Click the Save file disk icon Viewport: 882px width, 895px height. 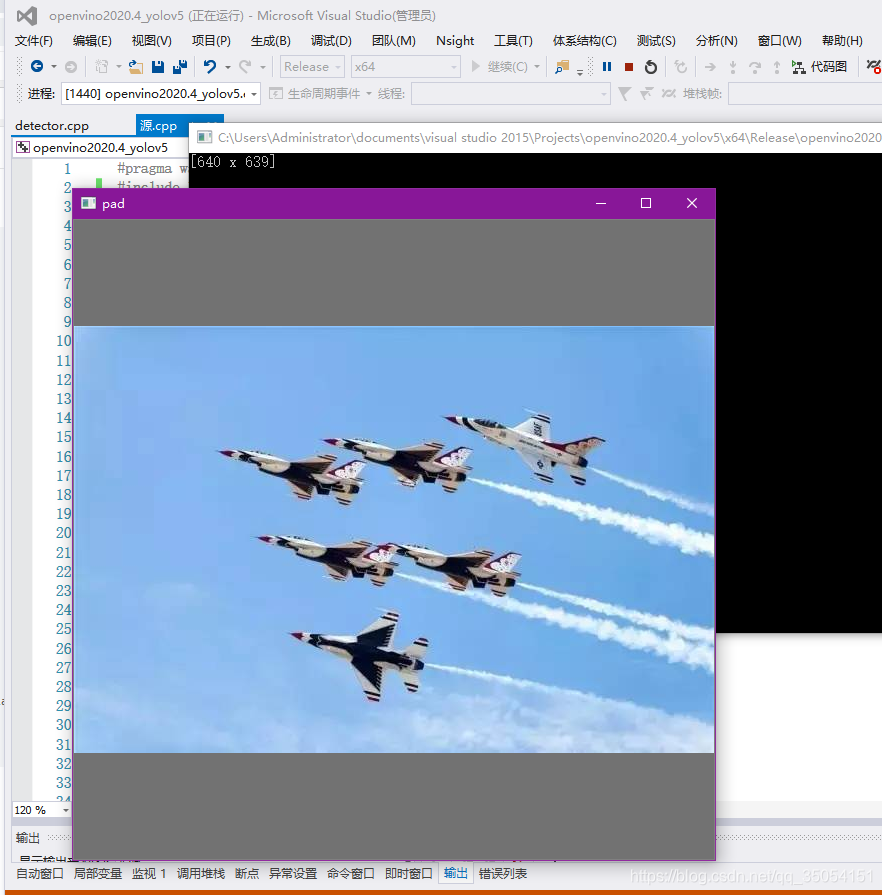(x=158, y=67)
